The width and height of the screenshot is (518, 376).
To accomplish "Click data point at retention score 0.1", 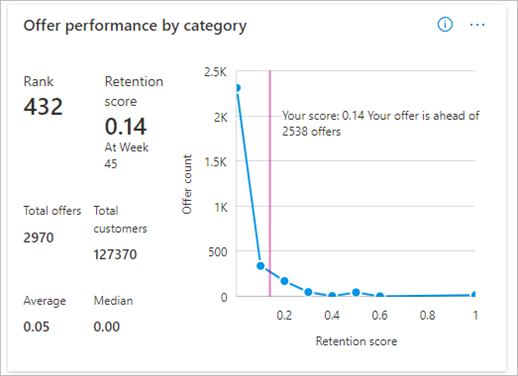I will (x=261, y=266).
